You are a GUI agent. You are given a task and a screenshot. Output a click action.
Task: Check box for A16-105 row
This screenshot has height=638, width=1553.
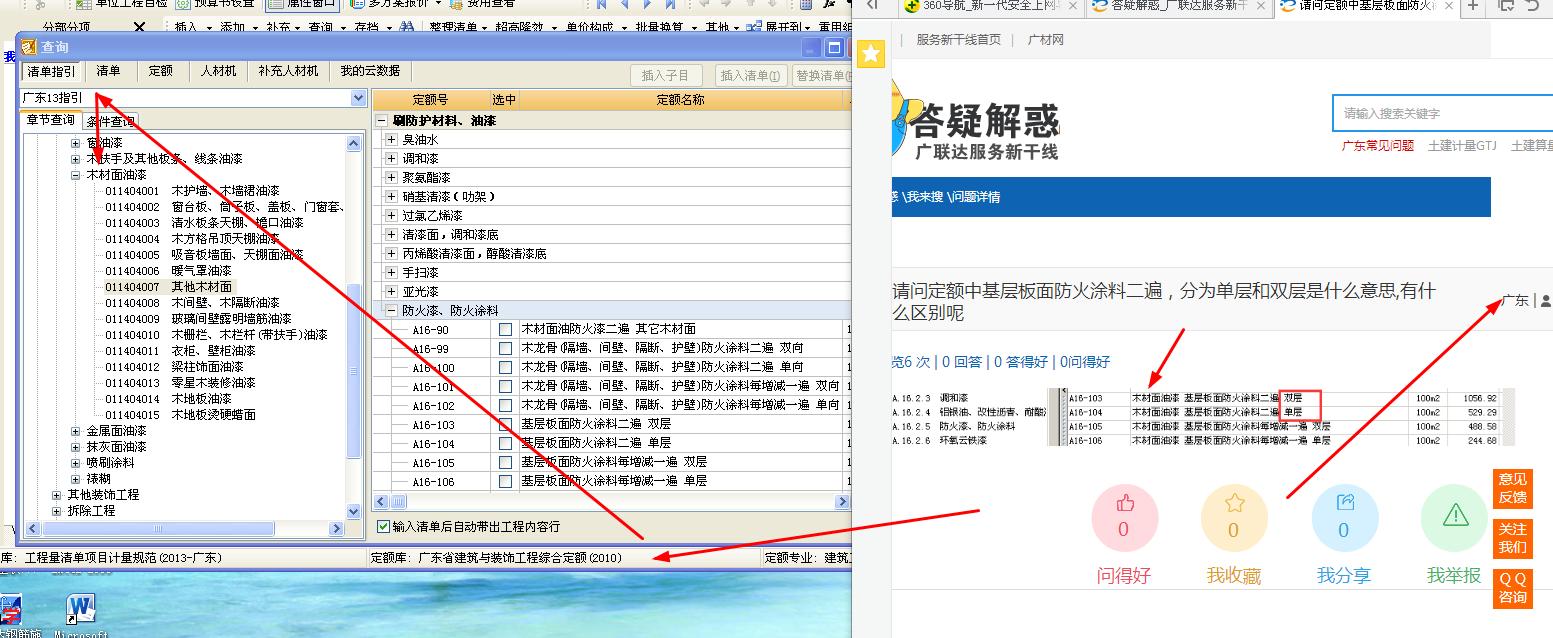[505, 462]
